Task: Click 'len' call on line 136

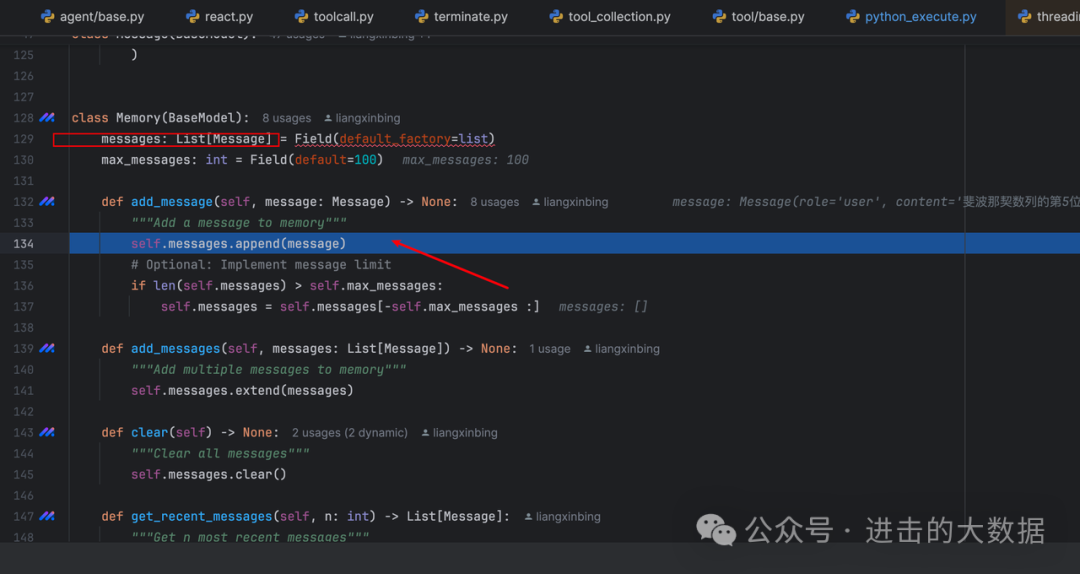Action: tap(164, 286)
